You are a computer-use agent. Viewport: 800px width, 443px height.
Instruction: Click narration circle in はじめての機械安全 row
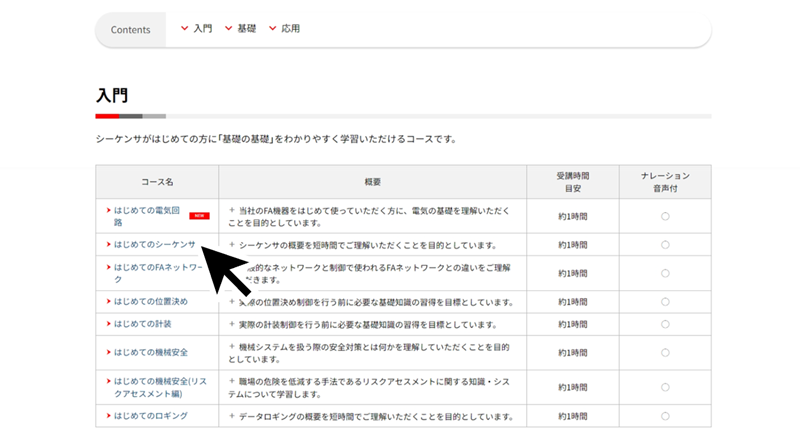(665, 353)
